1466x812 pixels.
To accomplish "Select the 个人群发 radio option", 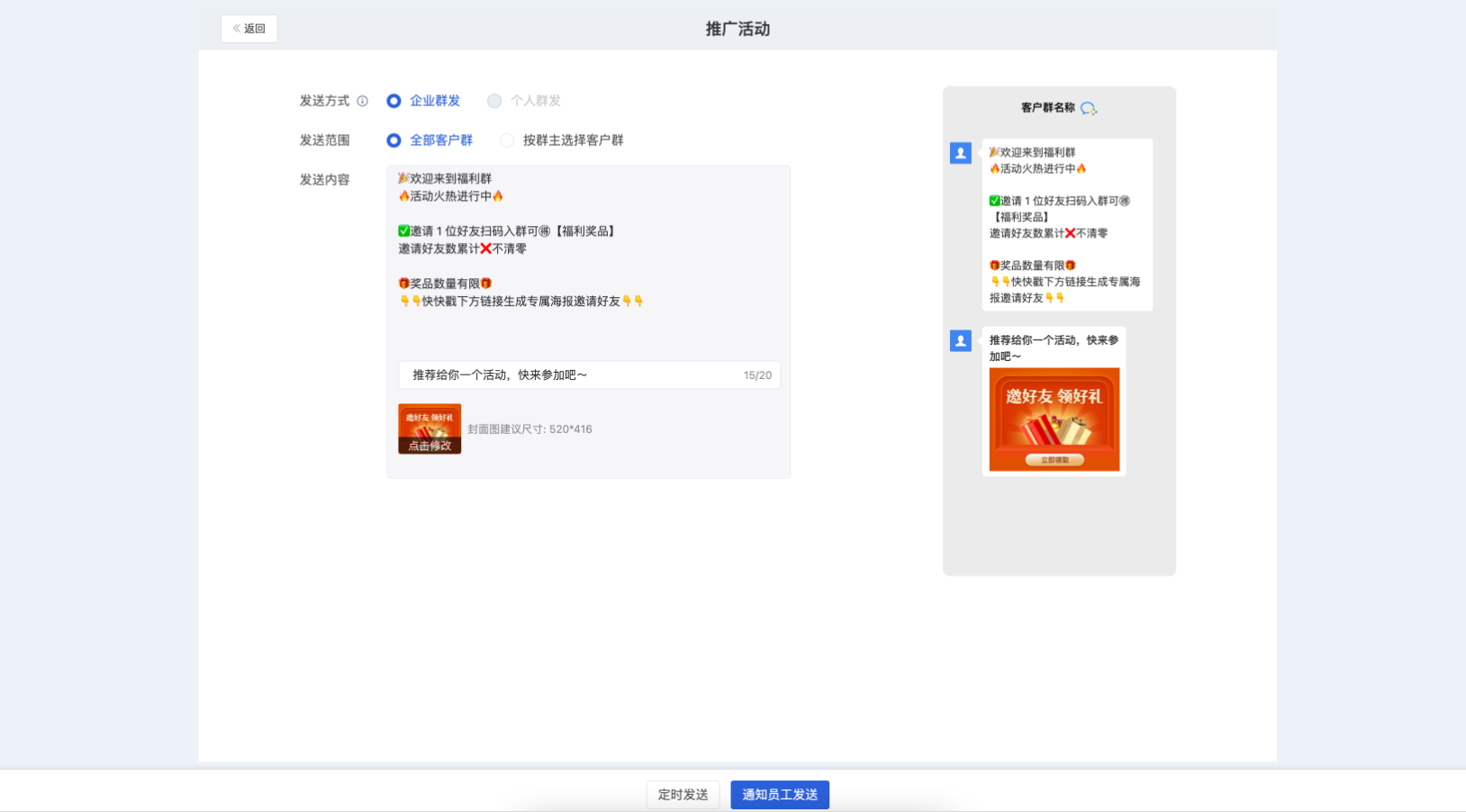I will pos(524,101).
